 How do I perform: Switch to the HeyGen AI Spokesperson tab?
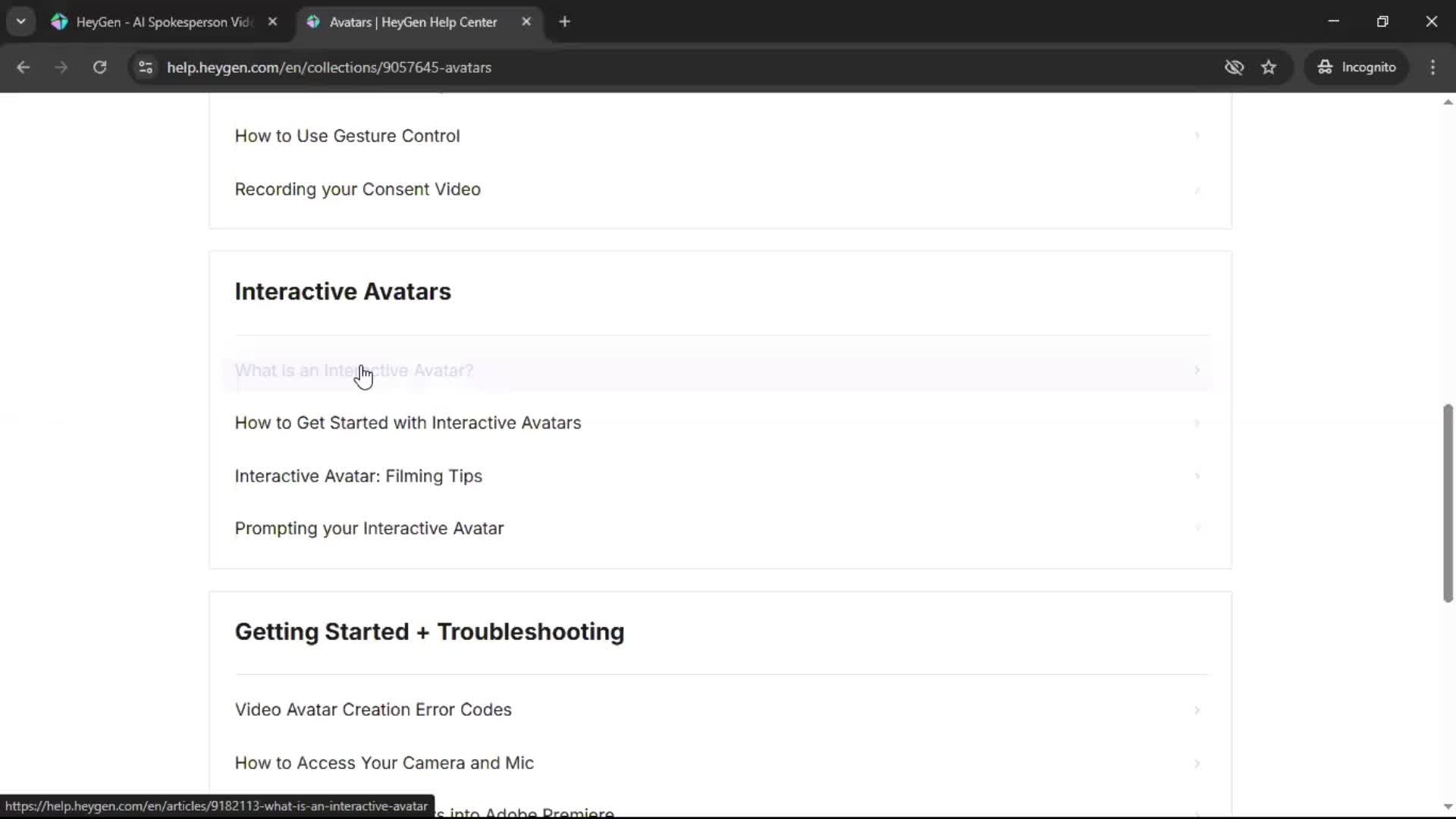163,22
